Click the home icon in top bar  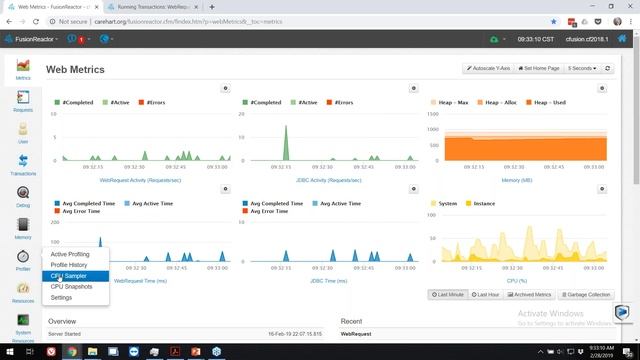[x=622, y=39]
